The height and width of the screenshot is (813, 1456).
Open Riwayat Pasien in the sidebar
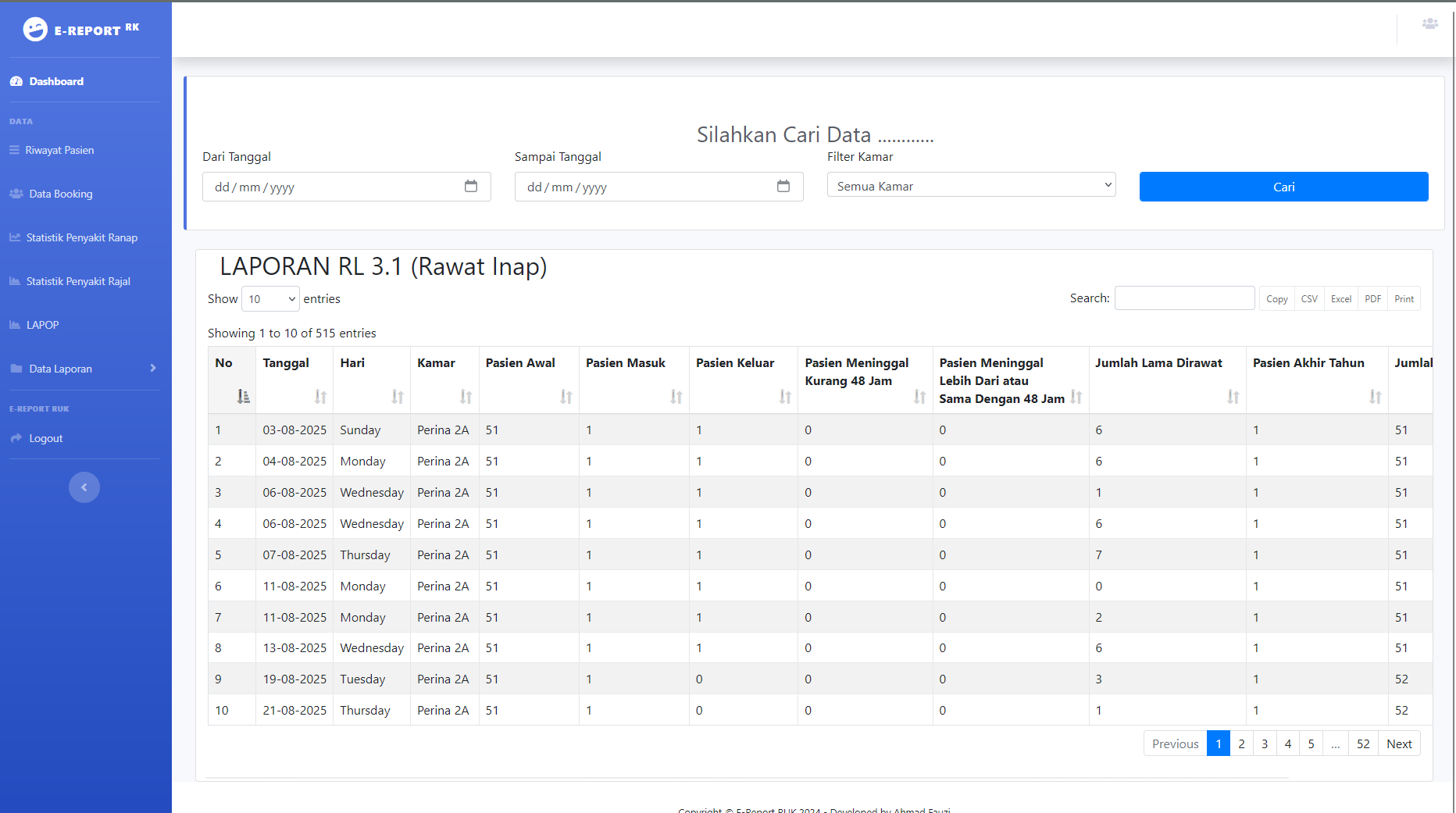tap(59, 150)
